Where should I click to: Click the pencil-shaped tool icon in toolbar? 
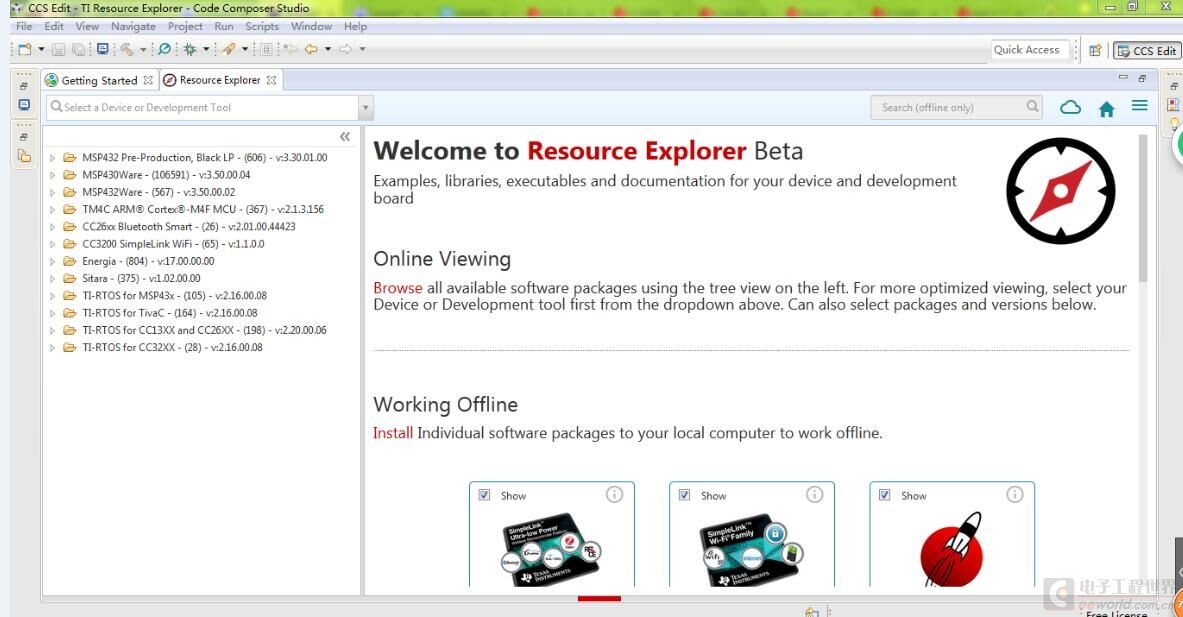pyautogui.click(x=229, y=49)
